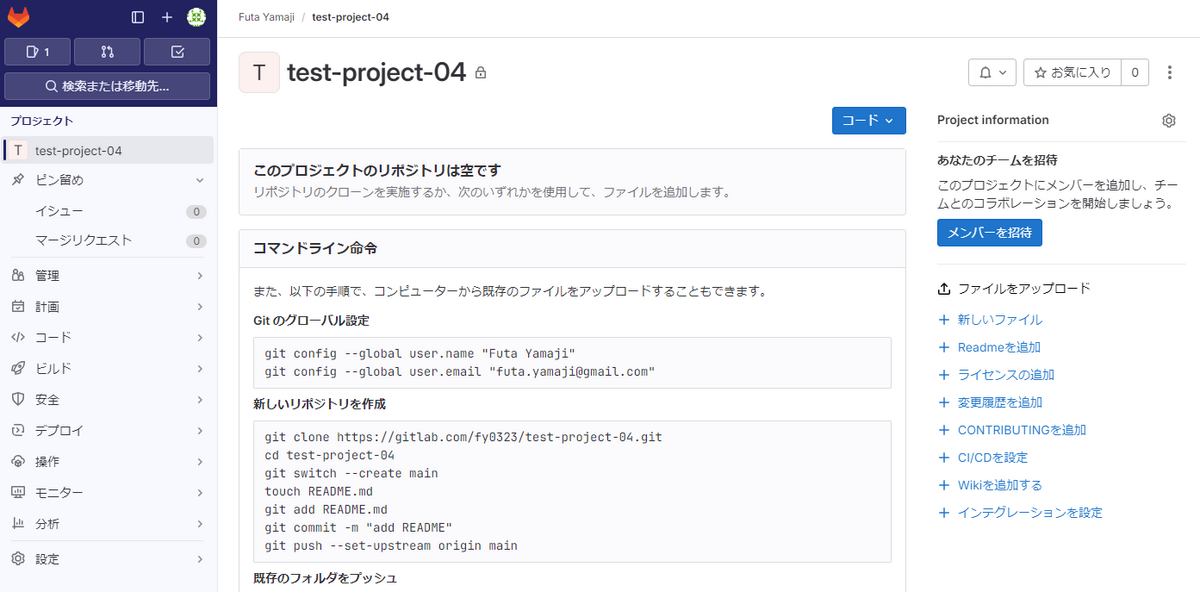Viewport: 1200px width, 592px height.
Task: Select イシュー in the sidebar
Action: pos(59,211)
